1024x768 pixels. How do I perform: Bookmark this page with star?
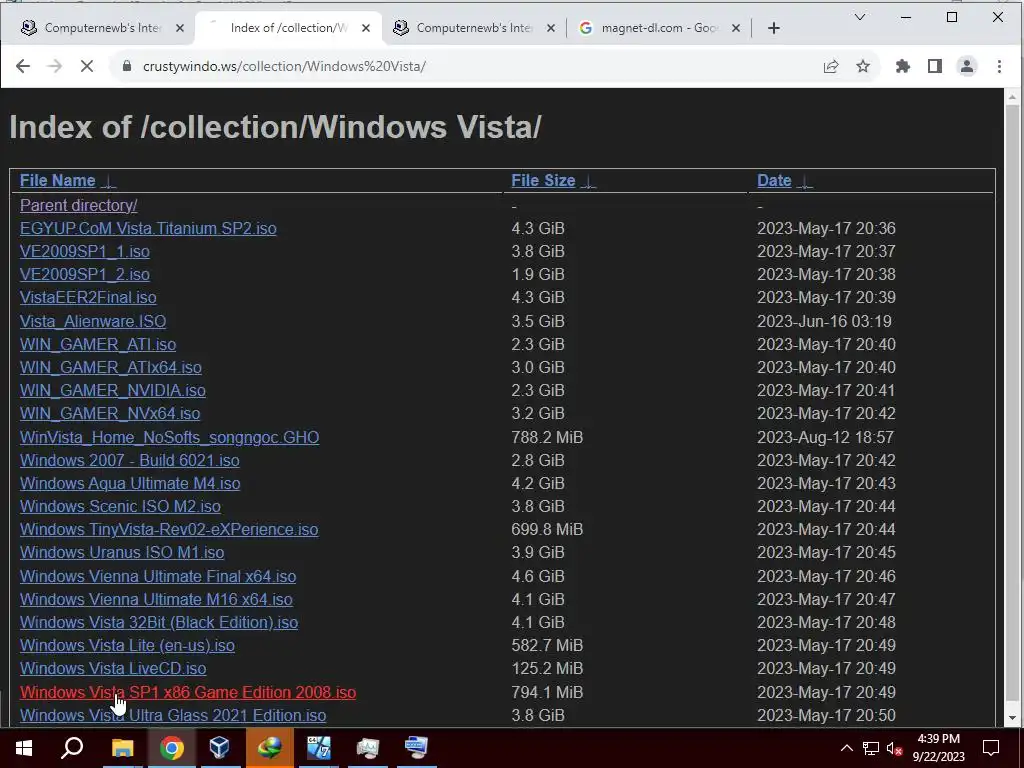863,66
